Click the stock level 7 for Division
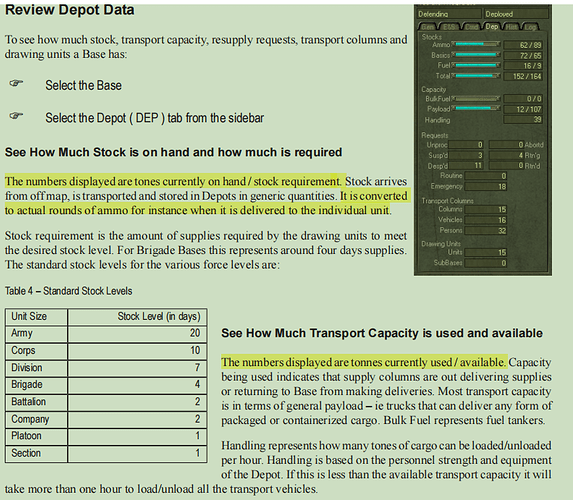Screen dimensions: 573x500 [197, 368]
